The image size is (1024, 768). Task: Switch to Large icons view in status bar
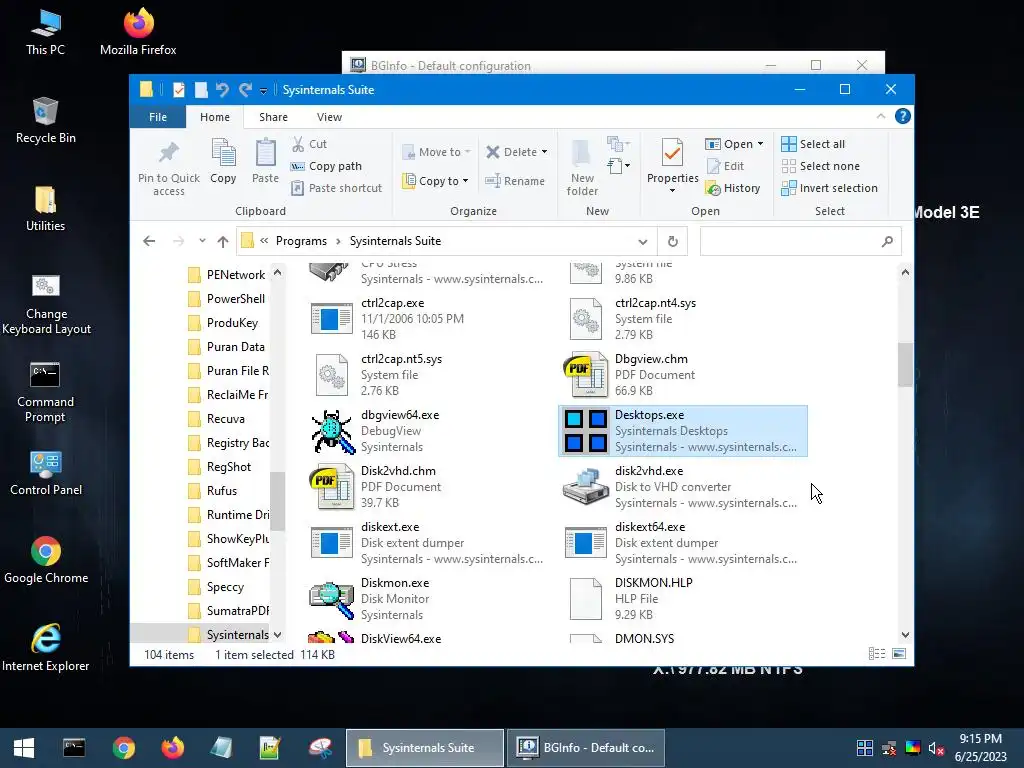pos(899,654)
